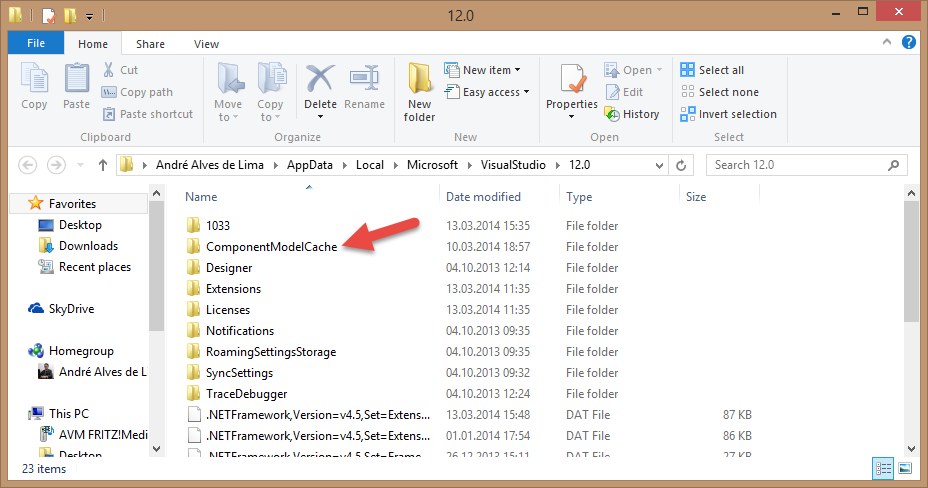Screen dimensions: 928x488
Task: Open file History
Action: point(631,114)
